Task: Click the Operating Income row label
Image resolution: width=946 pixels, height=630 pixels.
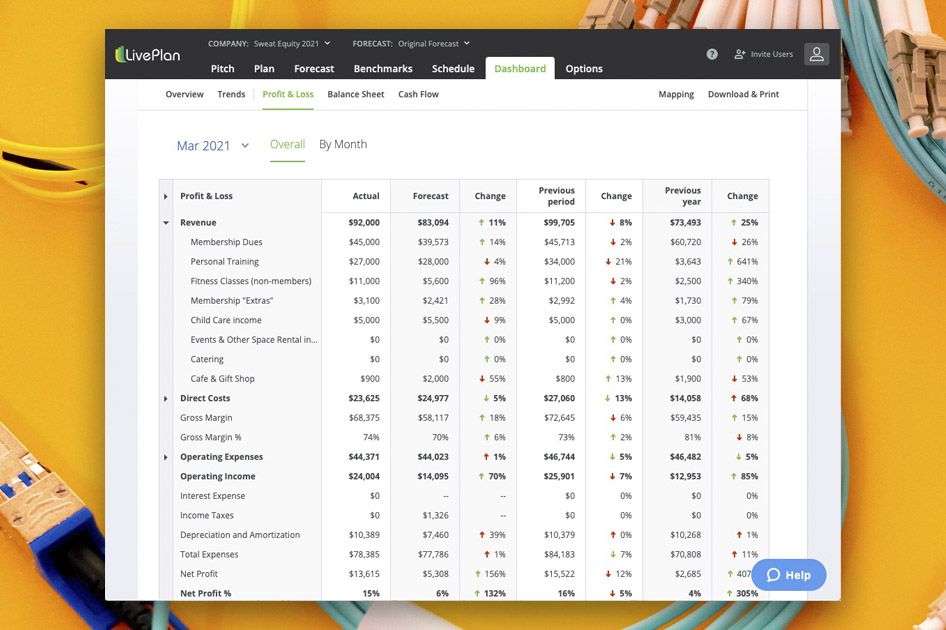Action: click(218, 476)
